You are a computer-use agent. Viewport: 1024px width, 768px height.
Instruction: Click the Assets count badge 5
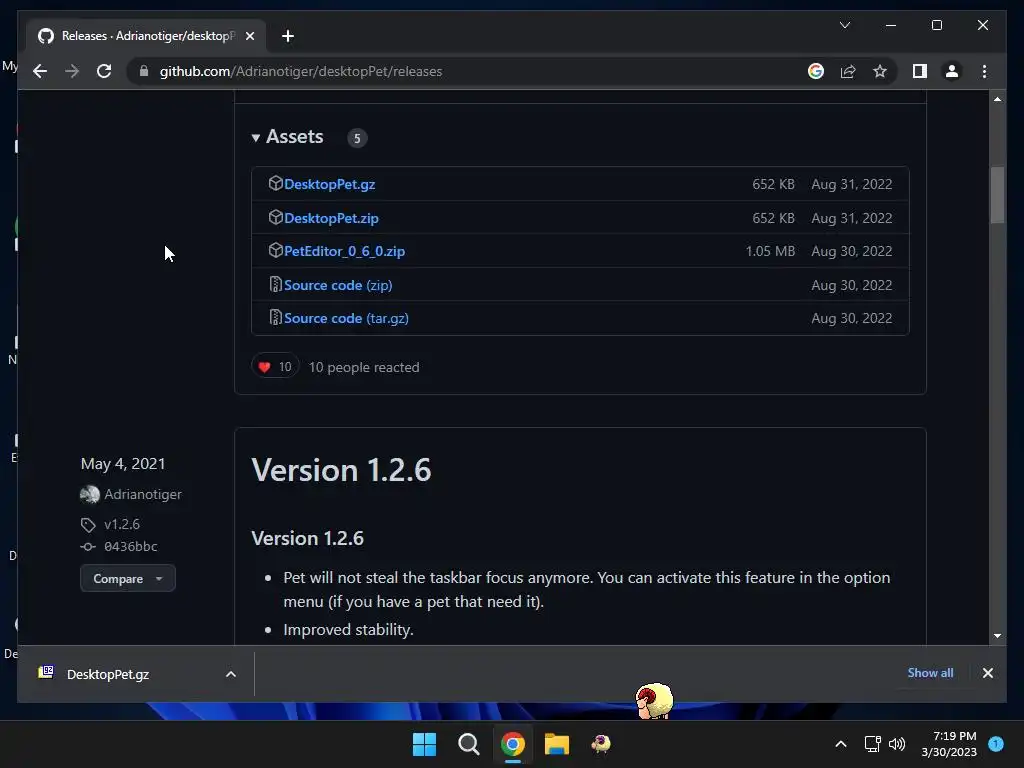pos(357,138)
